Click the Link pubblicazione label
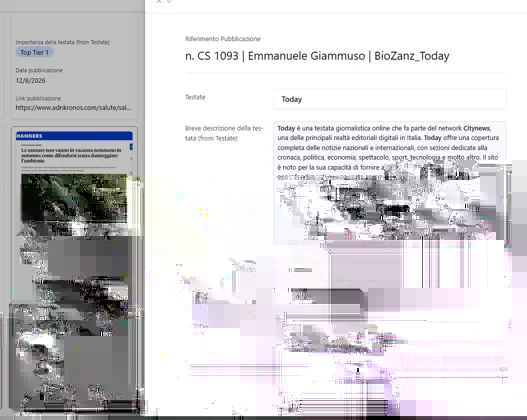This screenshot has width=527, height=420. pos(38,98)
